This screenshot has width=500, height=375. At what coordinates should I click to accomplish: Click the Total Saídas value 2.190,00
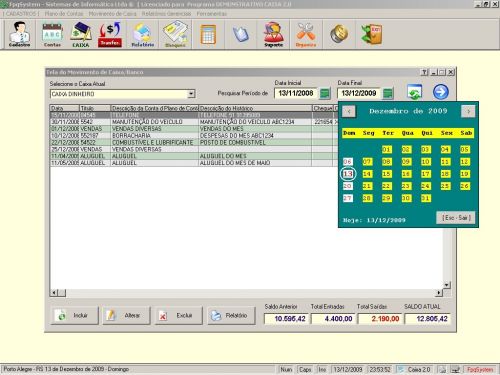(x=380, y=319)
